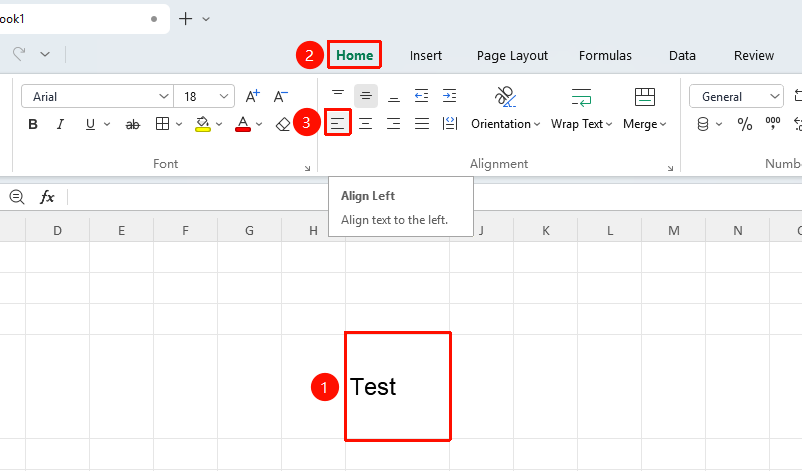Click the plus new tab button

185,19
